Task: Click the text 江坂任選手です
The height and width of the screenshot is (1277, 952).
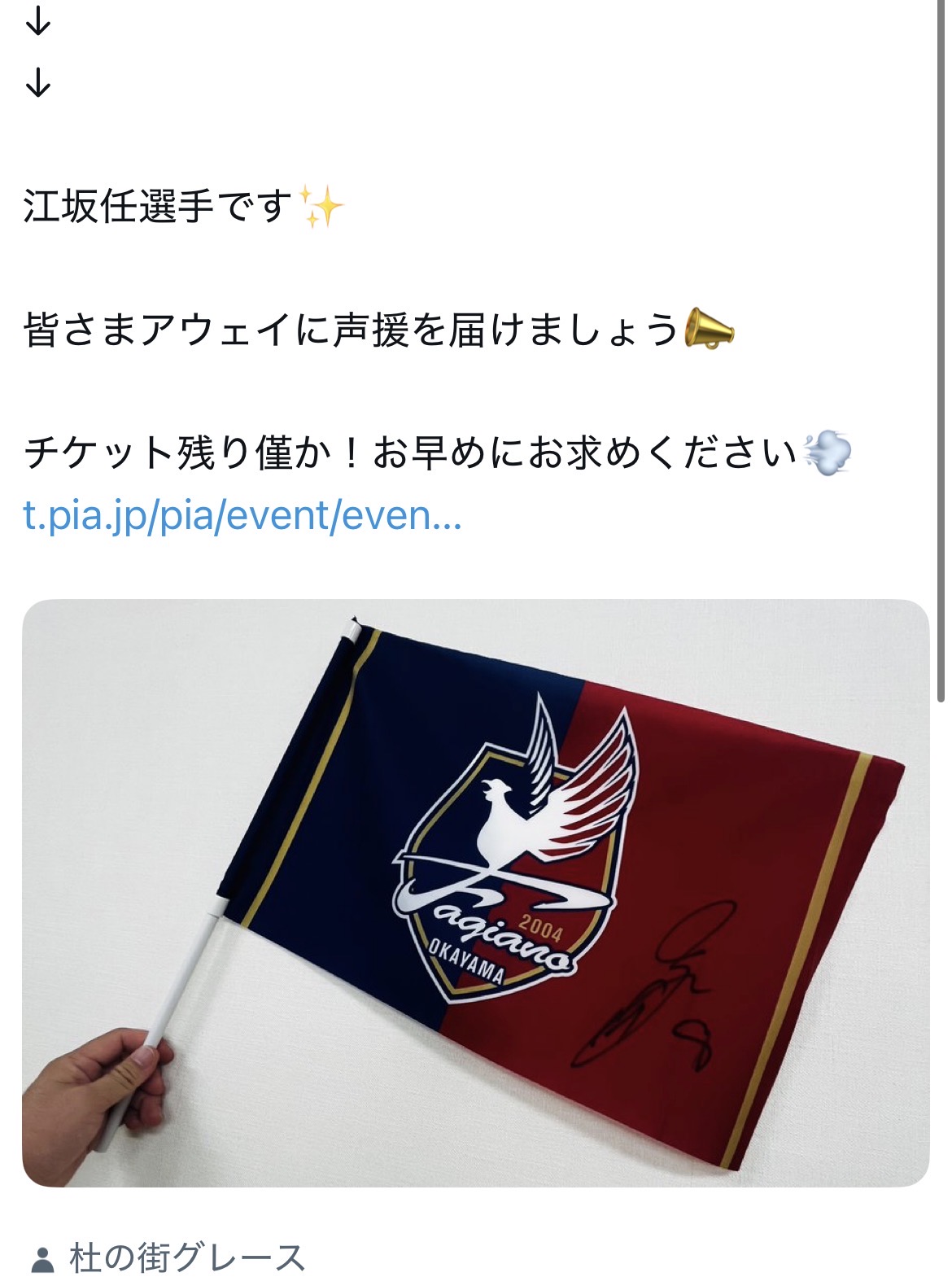Action: point(158,206)
